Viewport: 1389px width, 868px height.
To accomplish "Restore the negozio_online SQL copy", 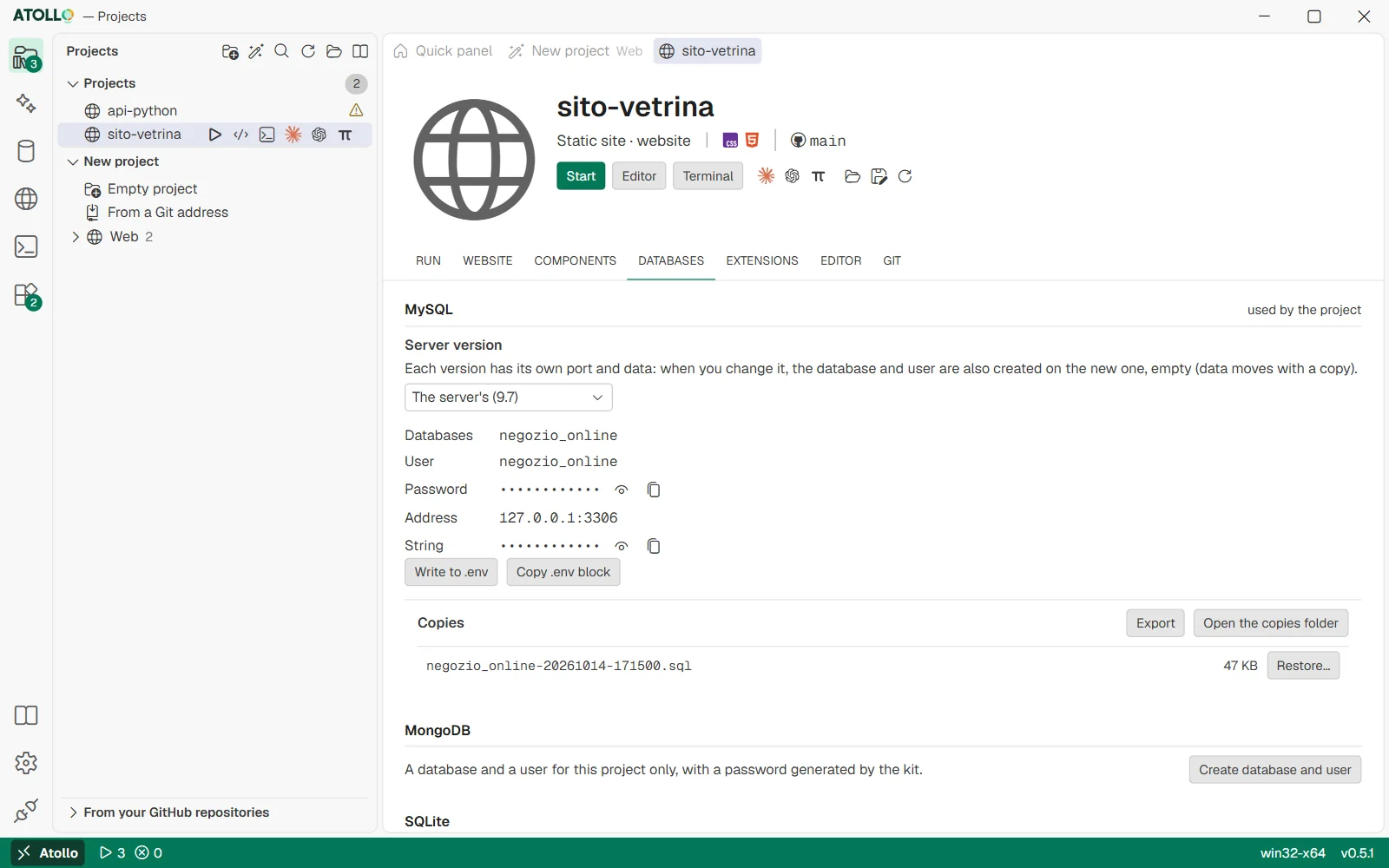I will [x=1303, y=666].
